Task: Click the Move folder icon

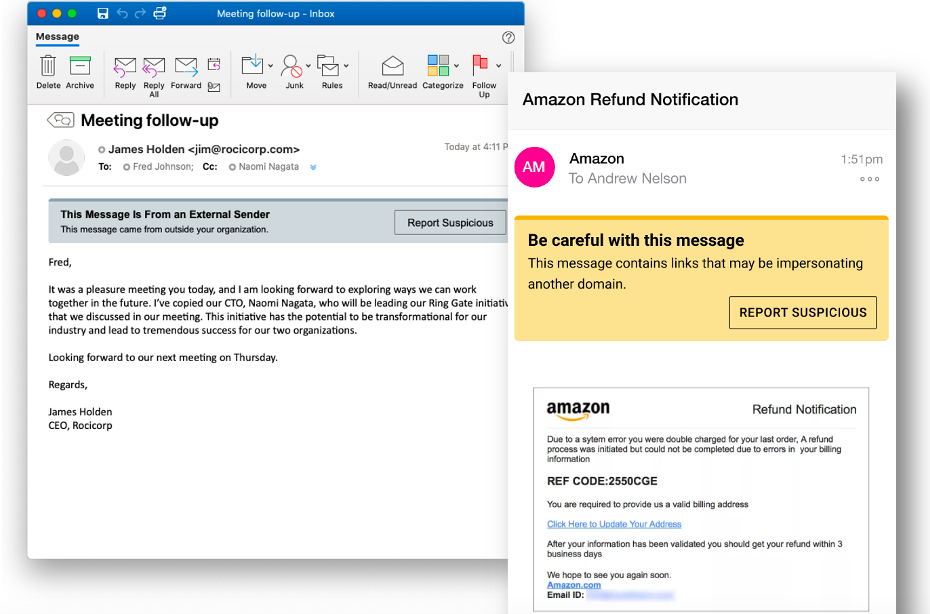Action: point(253,65)
